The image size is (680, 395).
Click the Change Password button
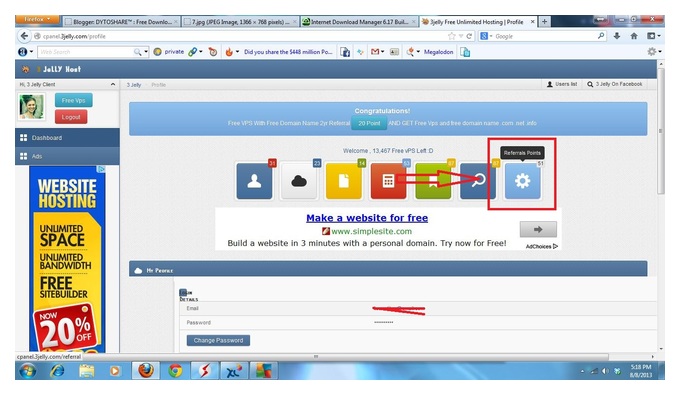pos(218,340)
